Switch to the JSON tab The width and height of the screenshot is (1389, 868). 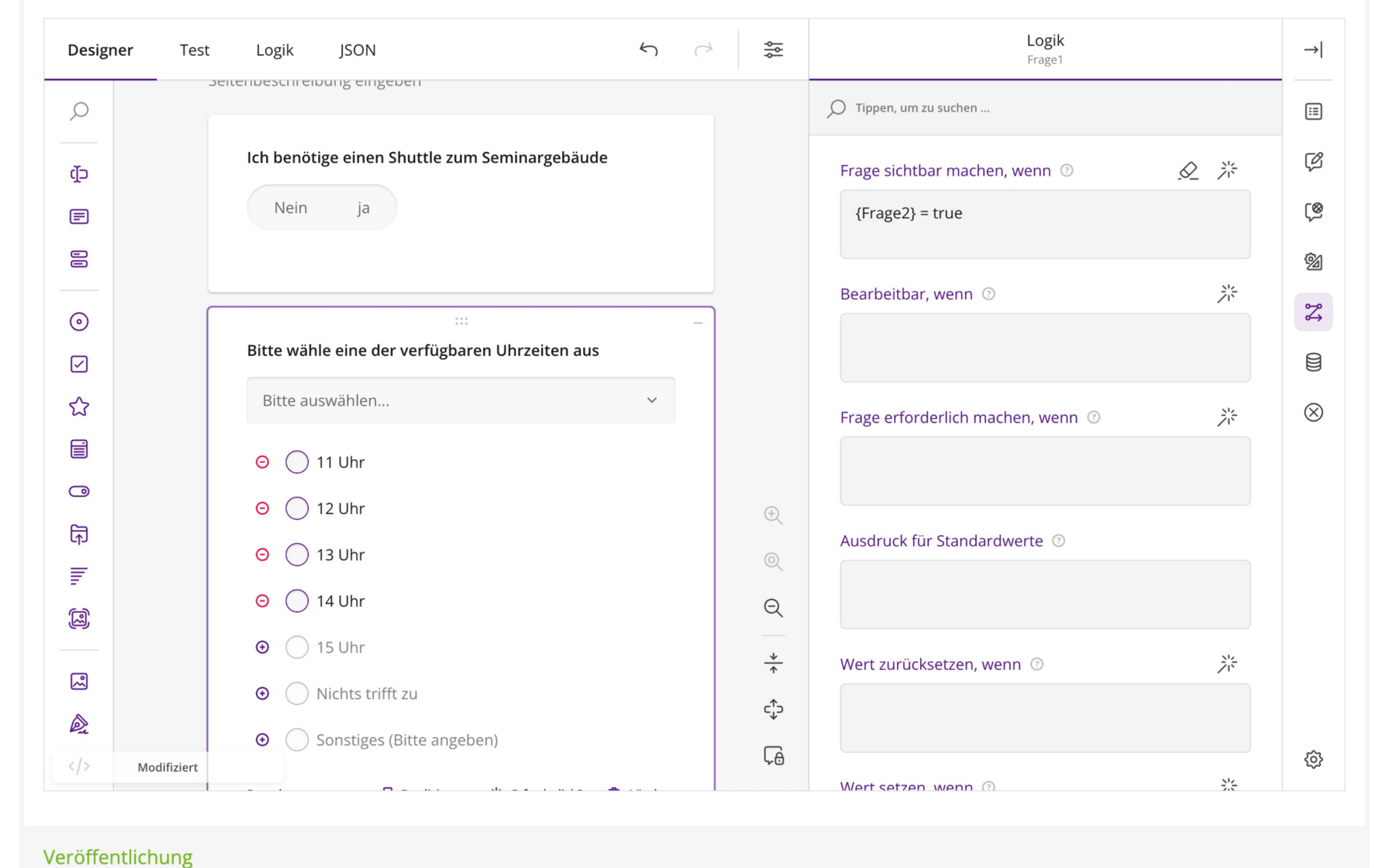[x=358, y=50]
